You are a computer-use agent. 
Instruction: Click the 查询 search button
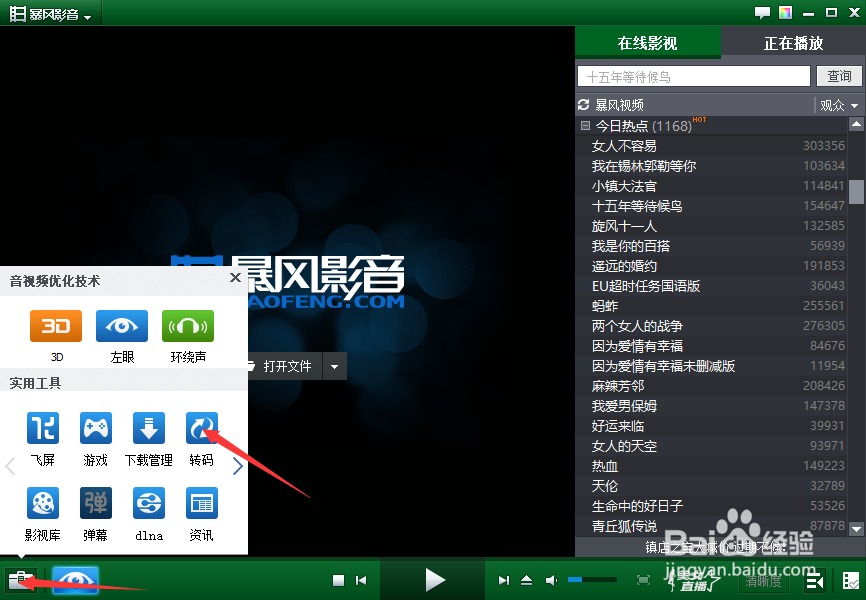[x=839, y=76]
